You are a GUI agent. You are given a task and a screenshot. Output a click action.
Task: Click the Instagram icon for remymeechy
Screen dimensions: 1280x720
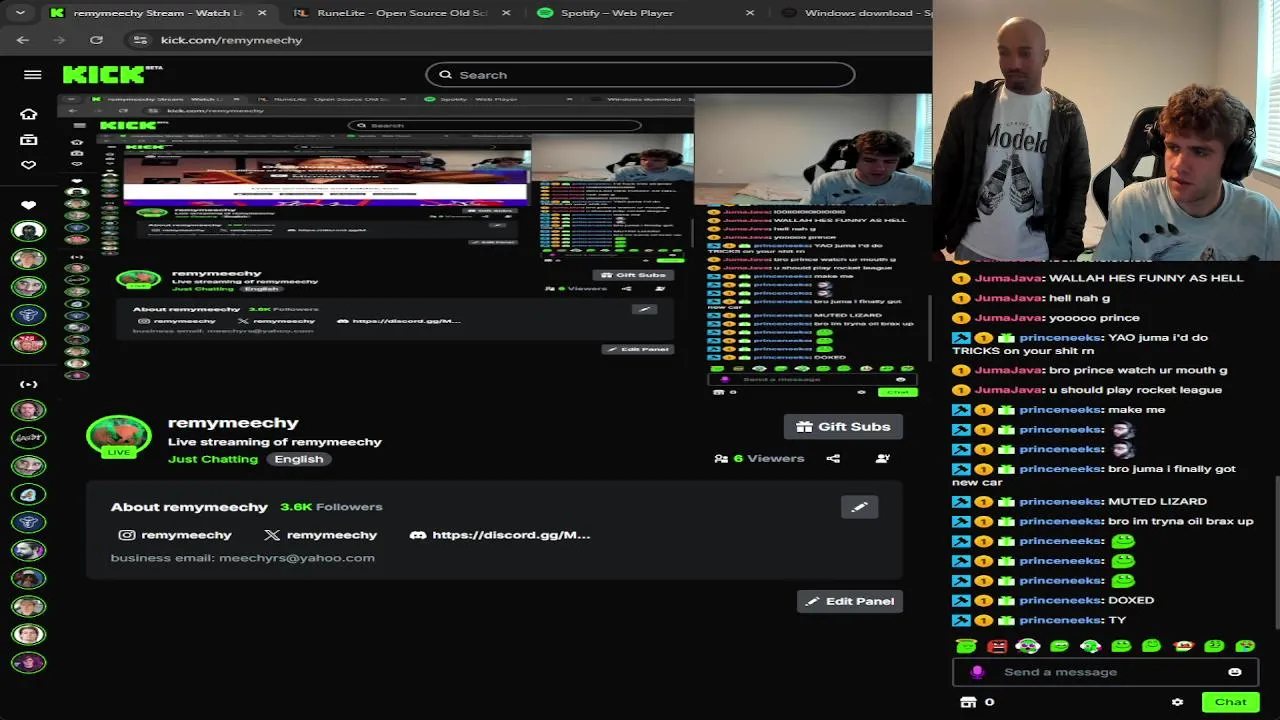pos(127,535)
